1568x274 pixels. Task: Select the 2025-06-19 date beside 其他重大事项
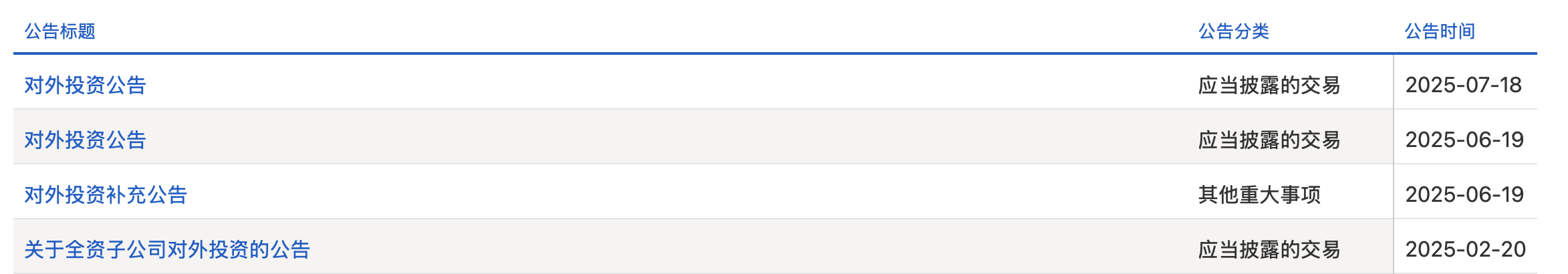pos(1464,194)
